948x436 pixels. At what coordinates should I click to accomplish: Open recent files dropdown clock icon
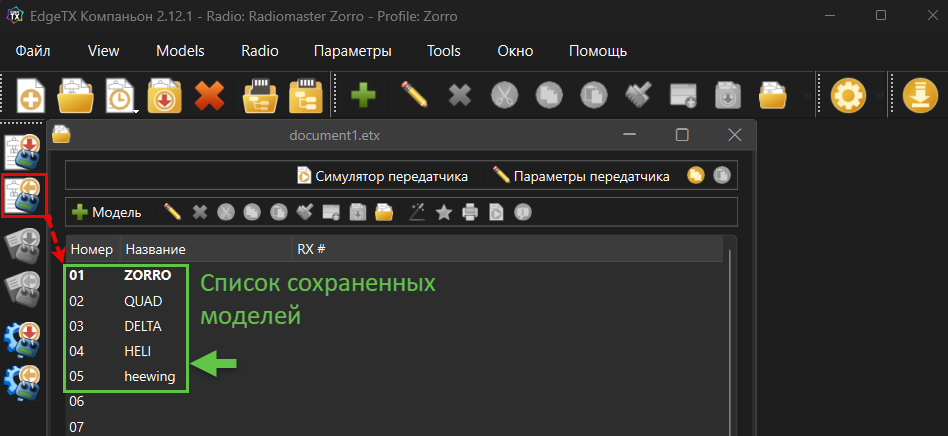click(x=122, y=95)
